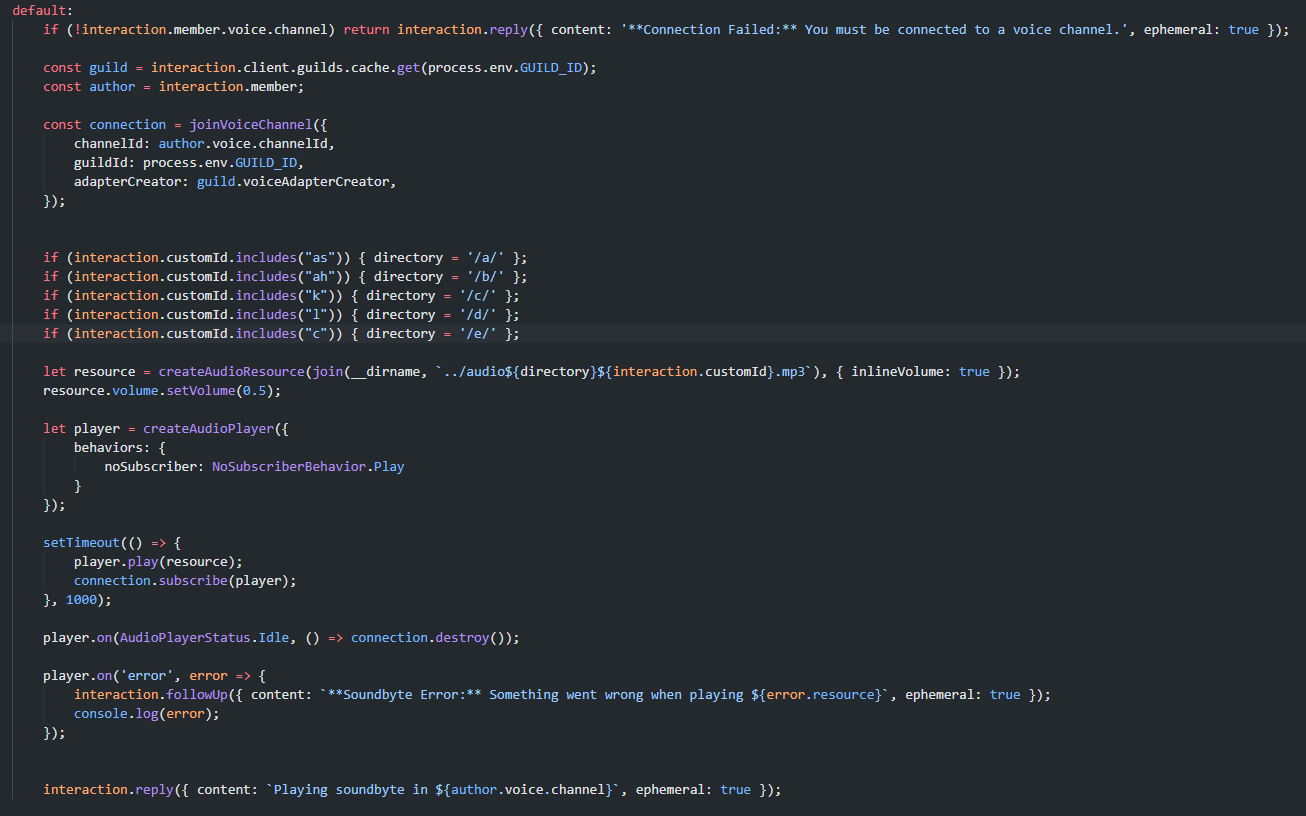Screen dimensions: 1306x816
Task: Click the 'adapterCreator:' property key
Action: tap(131, 181)
